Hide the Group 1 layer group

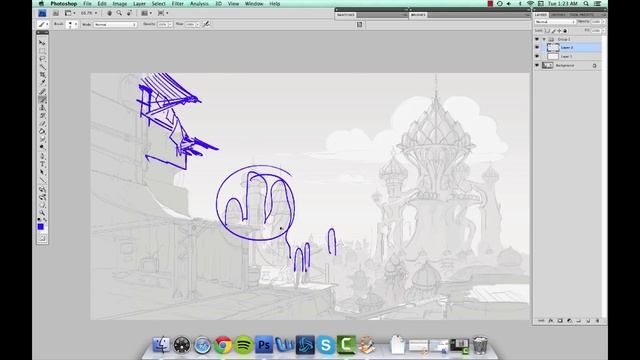537,39
